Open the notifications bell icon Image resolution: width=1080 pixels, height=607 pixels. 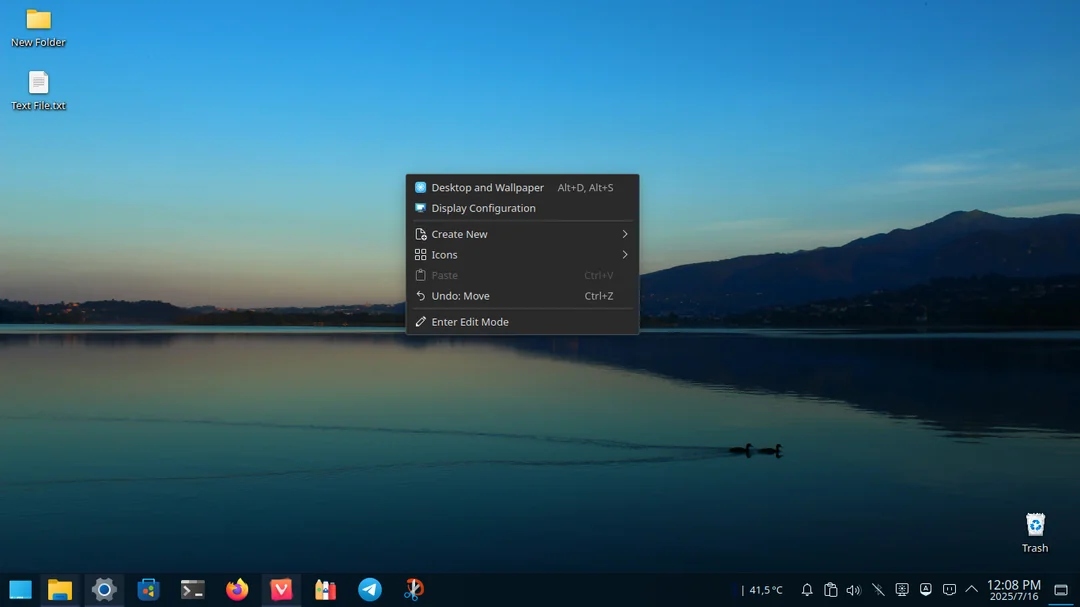[x=807, y=590]
